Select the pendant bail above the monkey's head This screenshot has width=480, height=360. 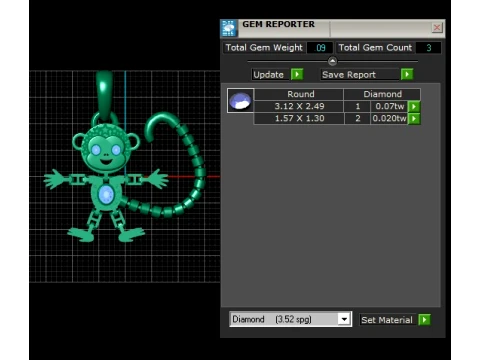coord(104,94)
